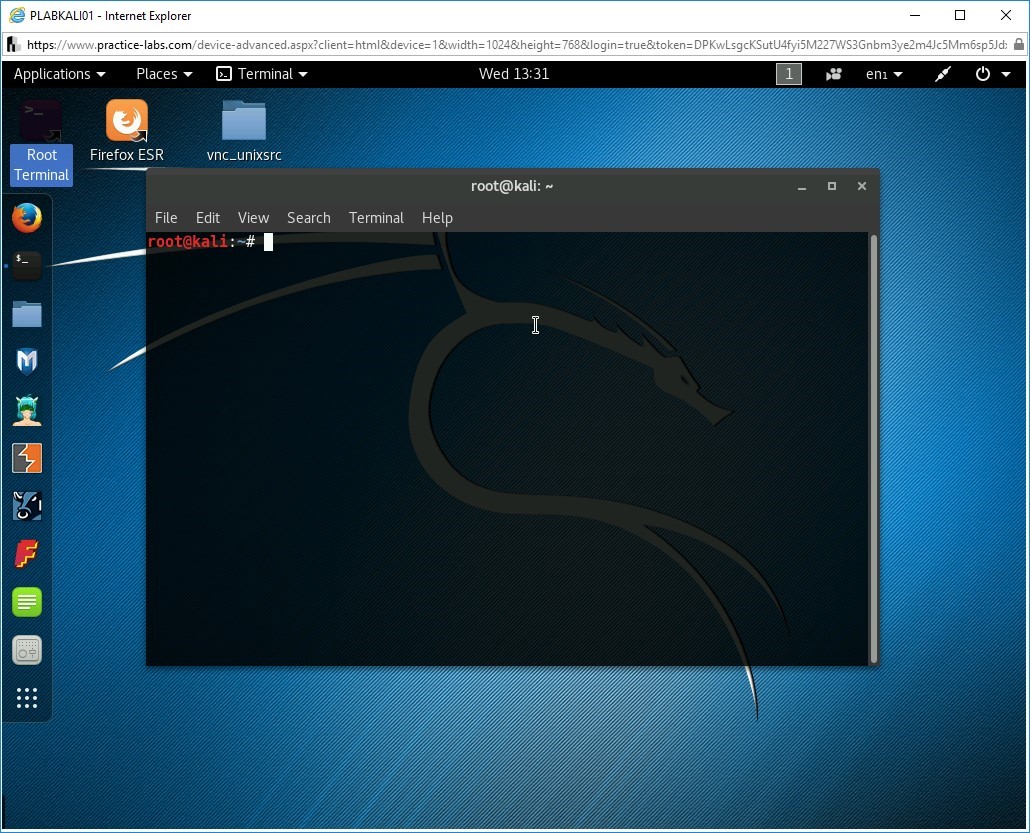Launch Metasploit from the dock
Viewport: 1030px width, 833px height.
coord(27,362)
